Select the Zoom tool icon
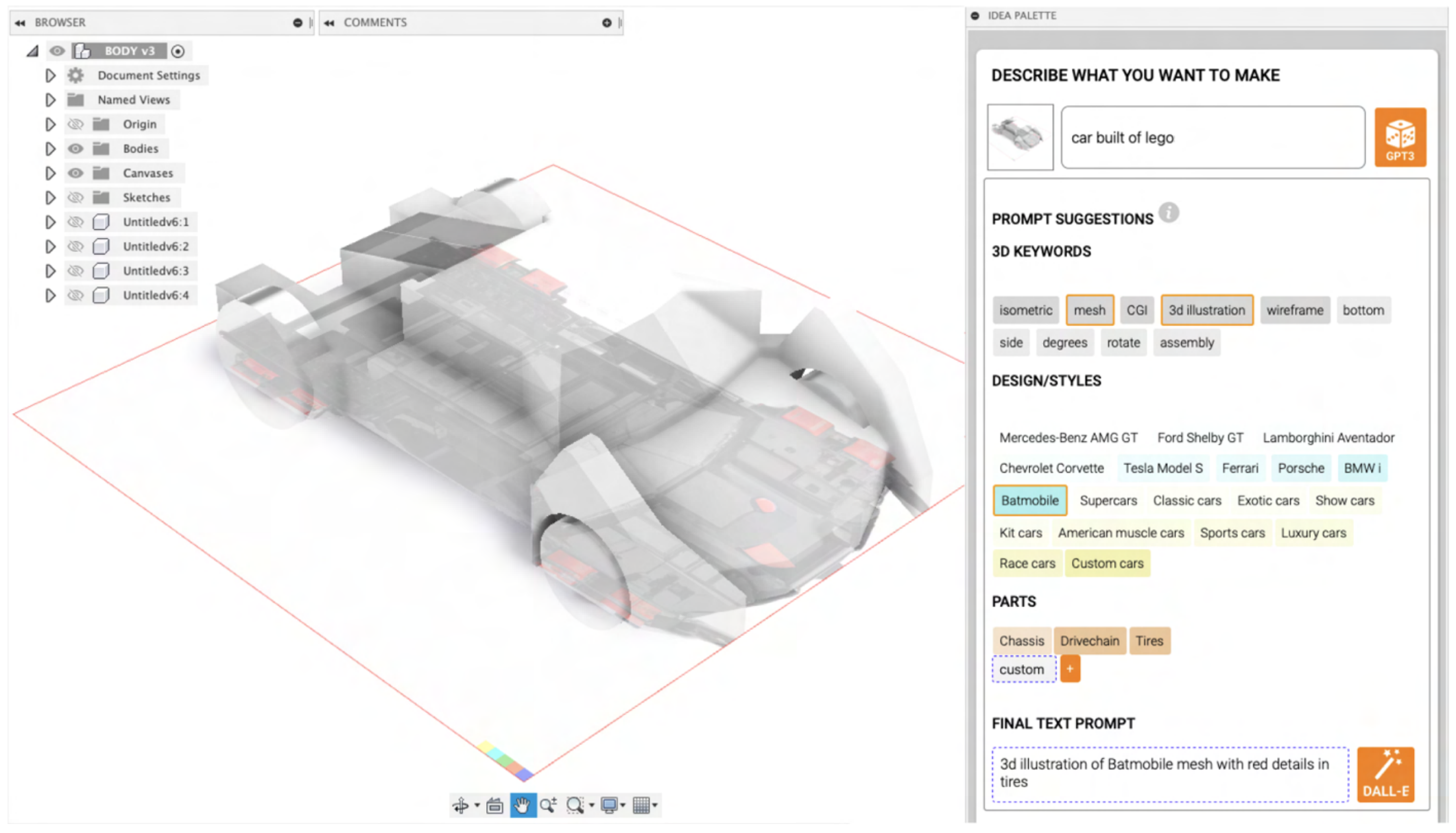 coord(548,805)
